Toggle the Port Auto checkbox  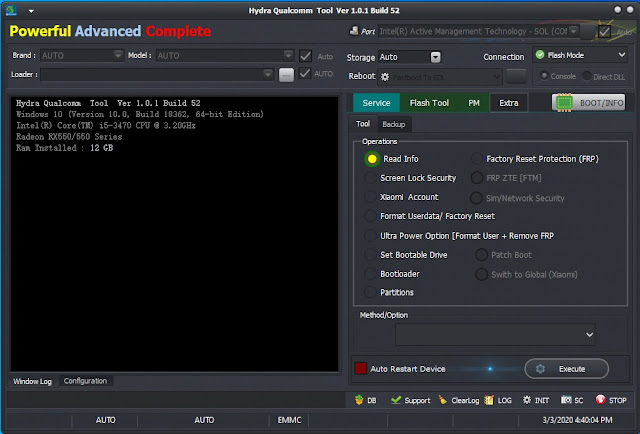point(604,31)
